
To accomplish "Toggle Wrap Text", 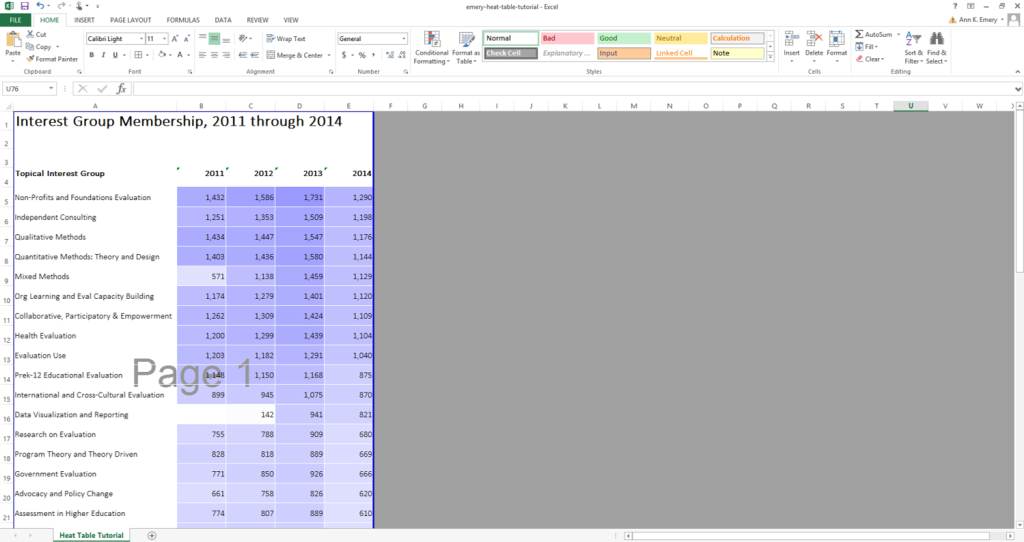I will pos(286,39).
